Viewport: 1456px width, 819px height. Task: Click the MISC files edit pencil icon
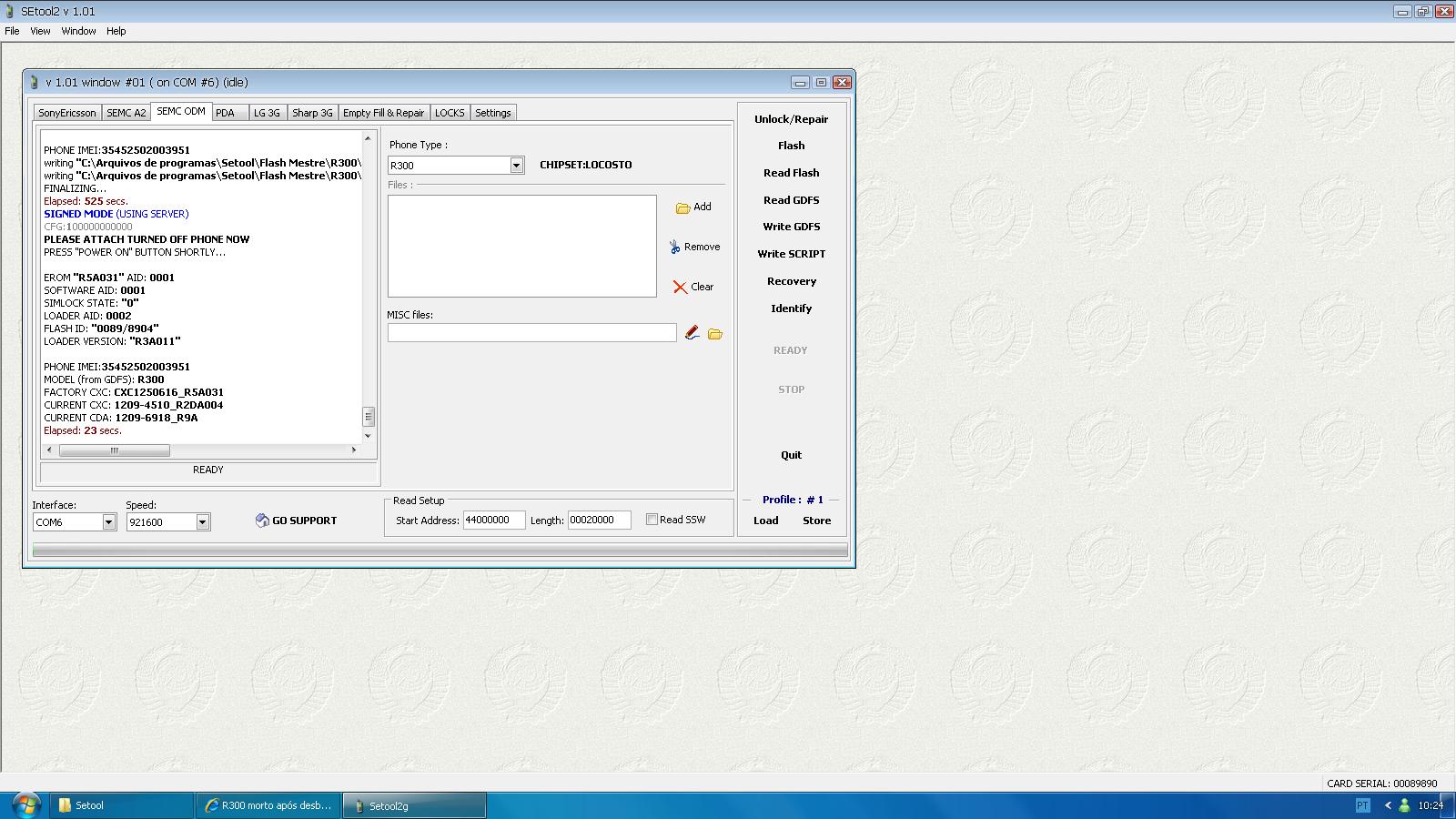[692, 333]
